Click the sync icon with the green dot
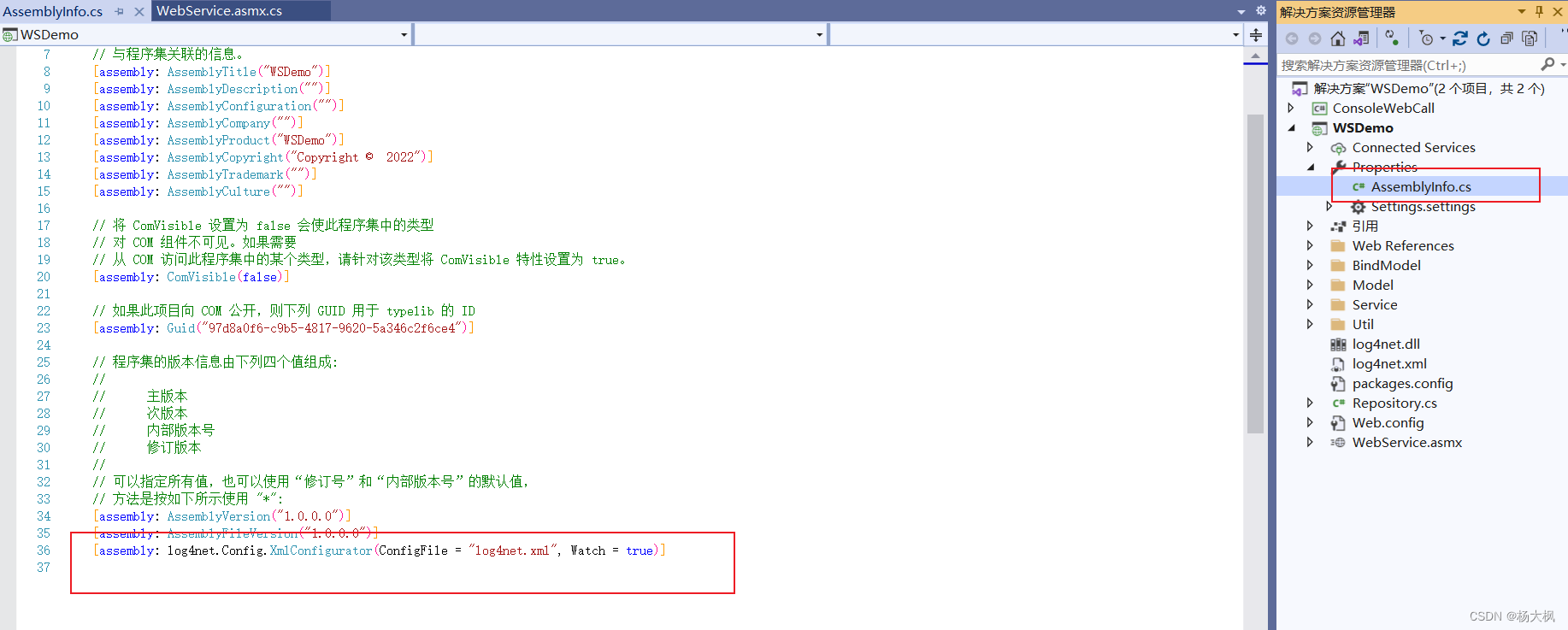This screenshot has width=1568, height=630. point(1392,38)
